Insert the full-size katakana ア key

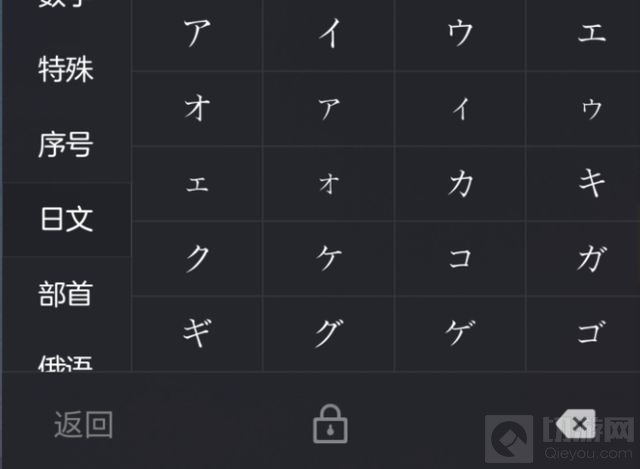(x=197, y=34)
